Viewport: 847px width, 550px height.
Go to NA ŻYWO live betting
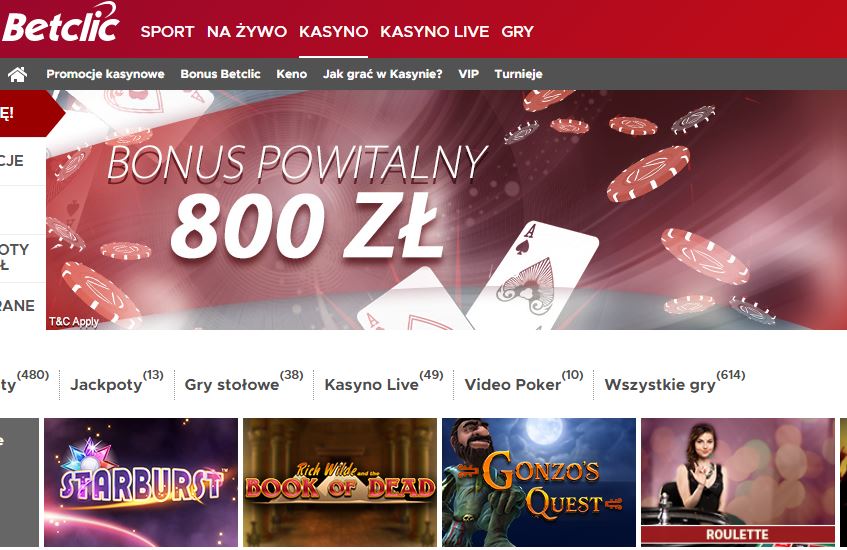(247, 32)
